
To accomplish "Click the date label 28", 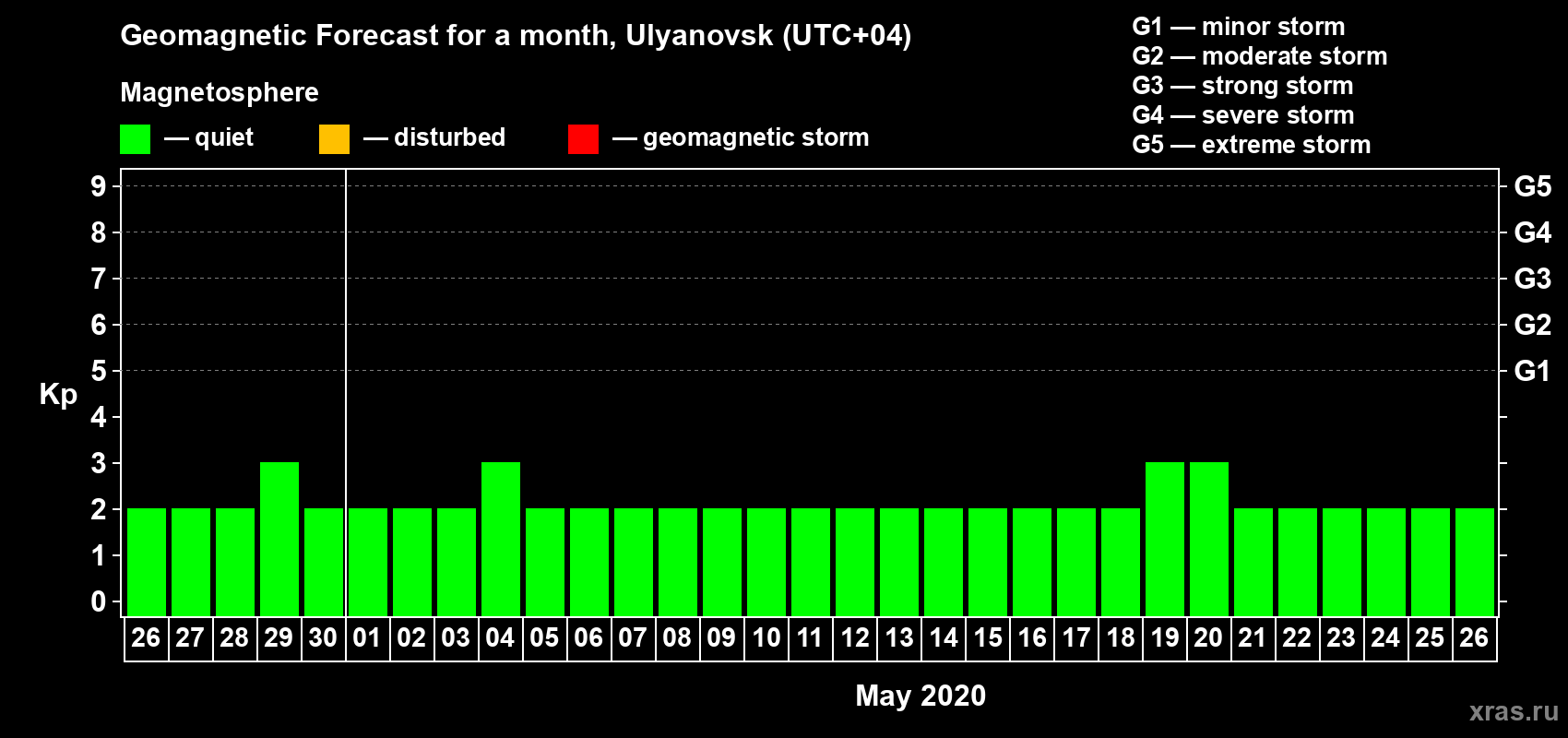I will coord(234,638).
